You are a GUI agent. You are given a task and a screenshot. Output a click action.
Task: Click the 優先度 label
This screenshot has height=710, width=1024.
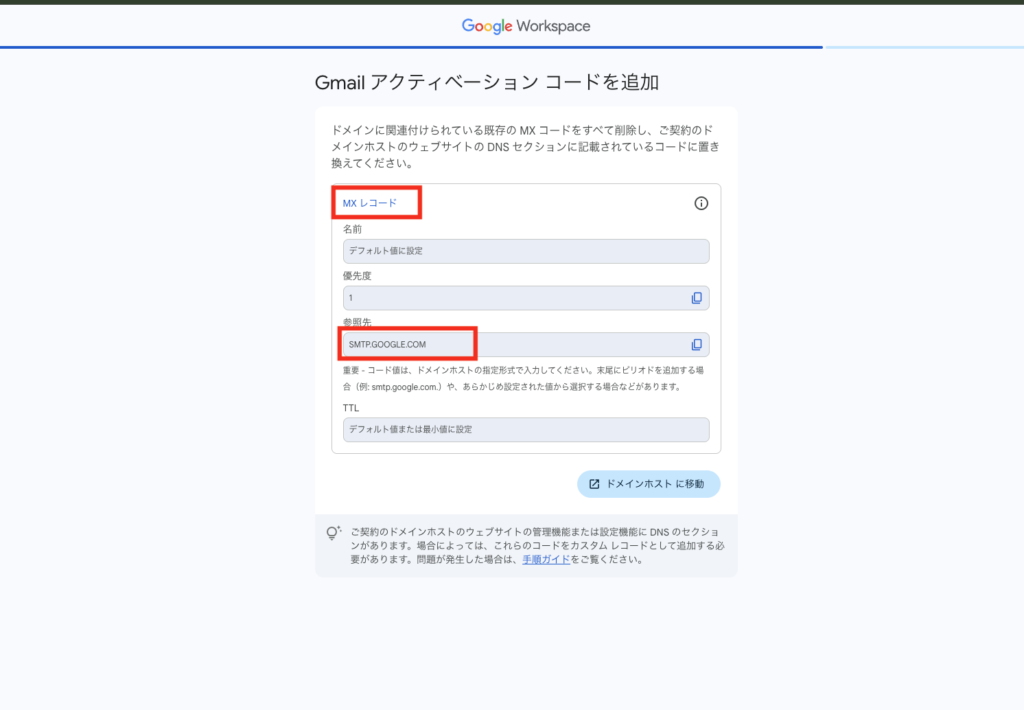point(356,275)
